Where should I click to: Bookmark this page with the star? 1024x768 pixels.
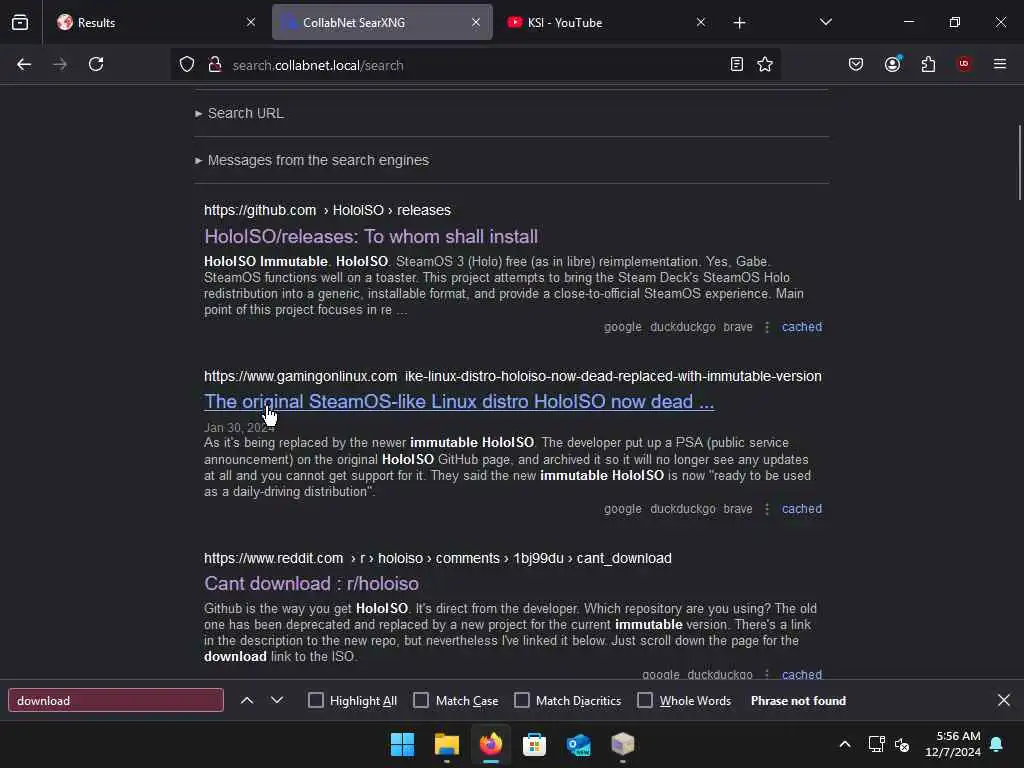[765, 64]
